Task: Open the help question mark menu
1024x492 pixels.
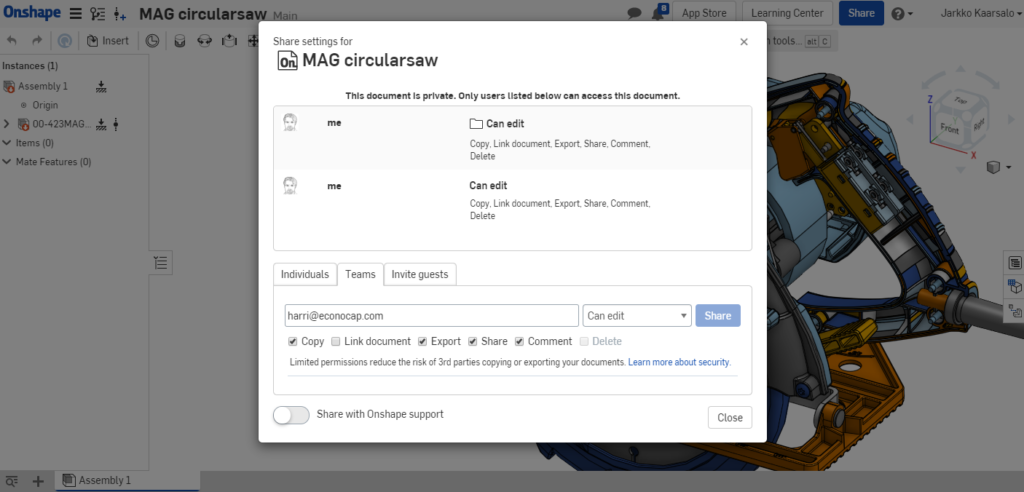Action: pos(902,13)
